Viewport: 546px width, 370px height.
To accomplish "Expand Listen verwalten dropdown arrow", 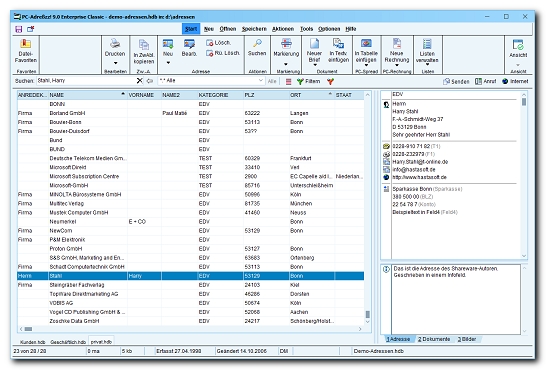I will 427,65.
